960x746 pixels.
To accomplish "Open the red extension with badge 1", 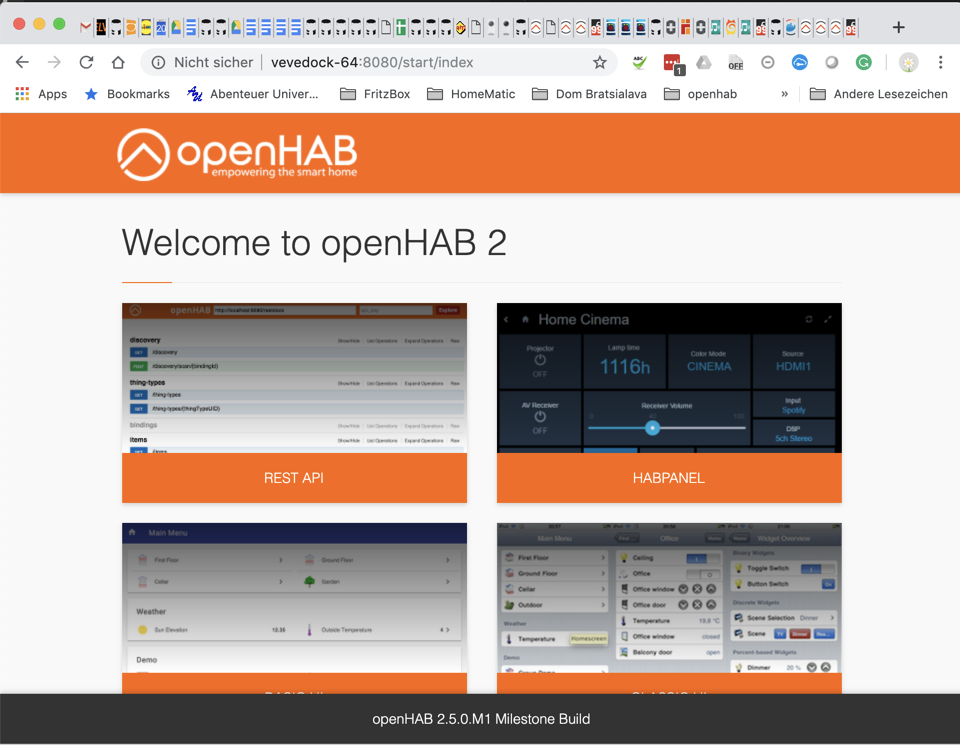I will click(673, 63).
